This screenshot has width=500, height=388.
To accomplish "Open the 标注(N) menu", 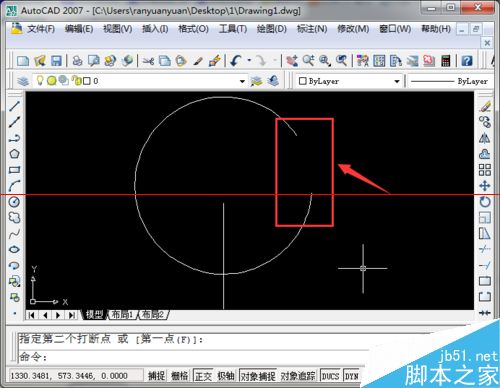I will point(312,29).
